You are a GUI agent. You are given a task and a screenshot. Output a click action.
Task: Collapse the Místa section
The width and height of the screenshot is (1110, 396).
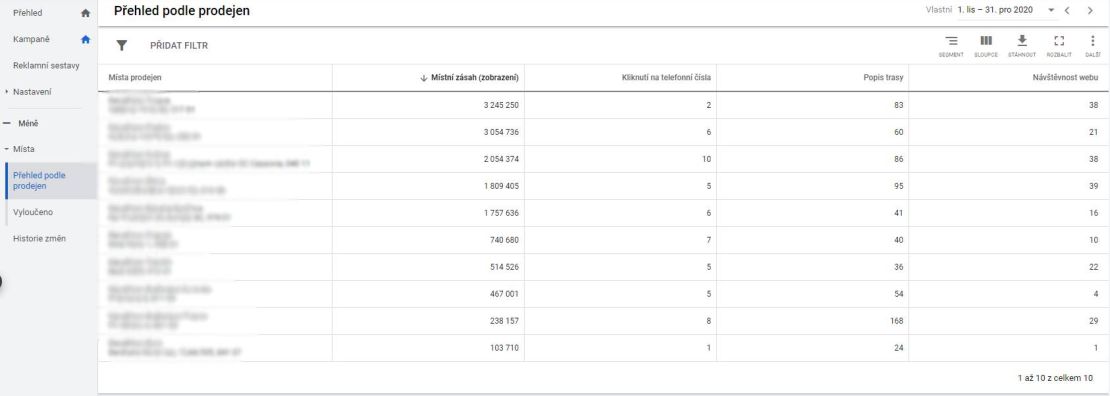[6, 149]
